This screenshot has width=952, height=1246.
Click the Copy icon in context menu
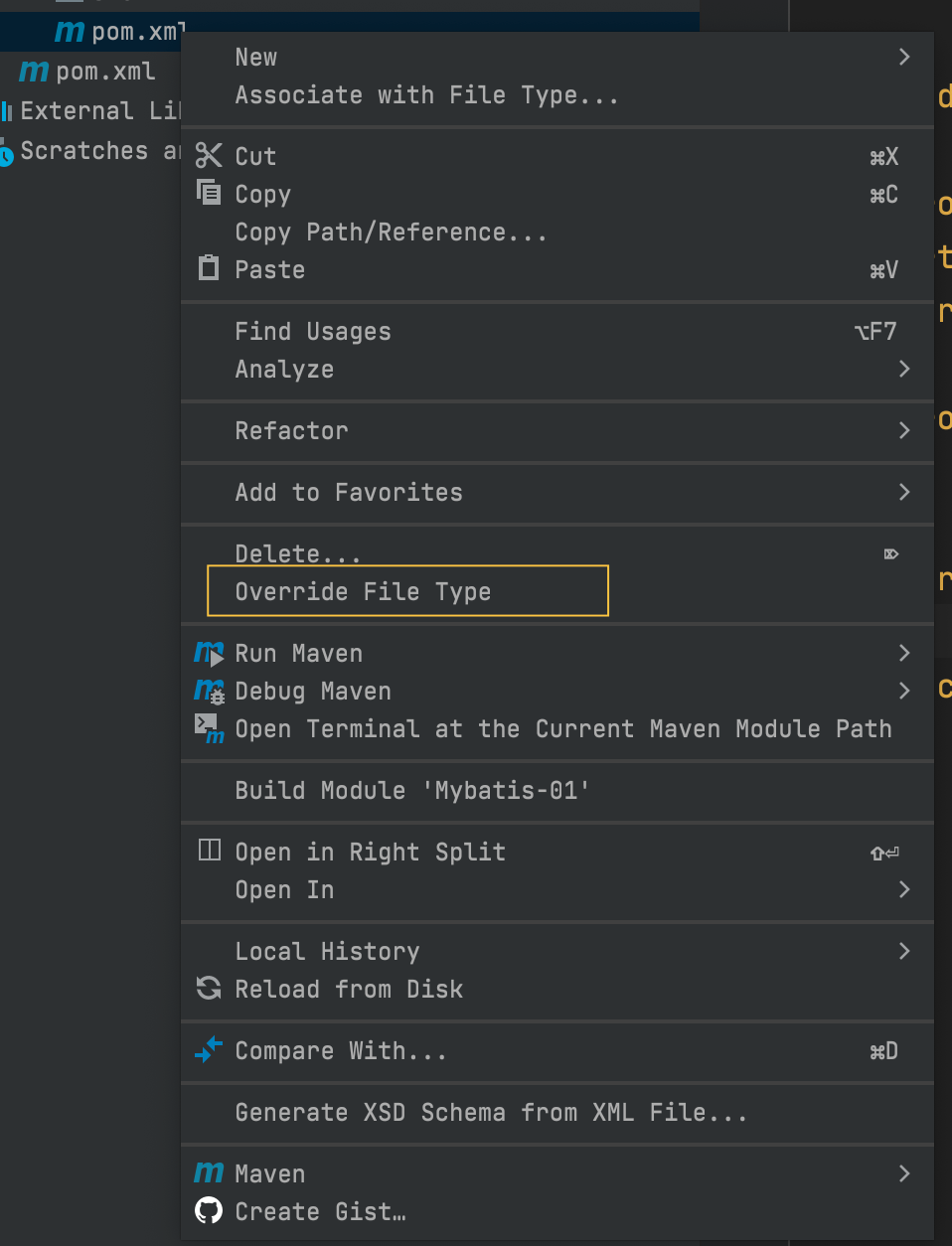[209, 193]
